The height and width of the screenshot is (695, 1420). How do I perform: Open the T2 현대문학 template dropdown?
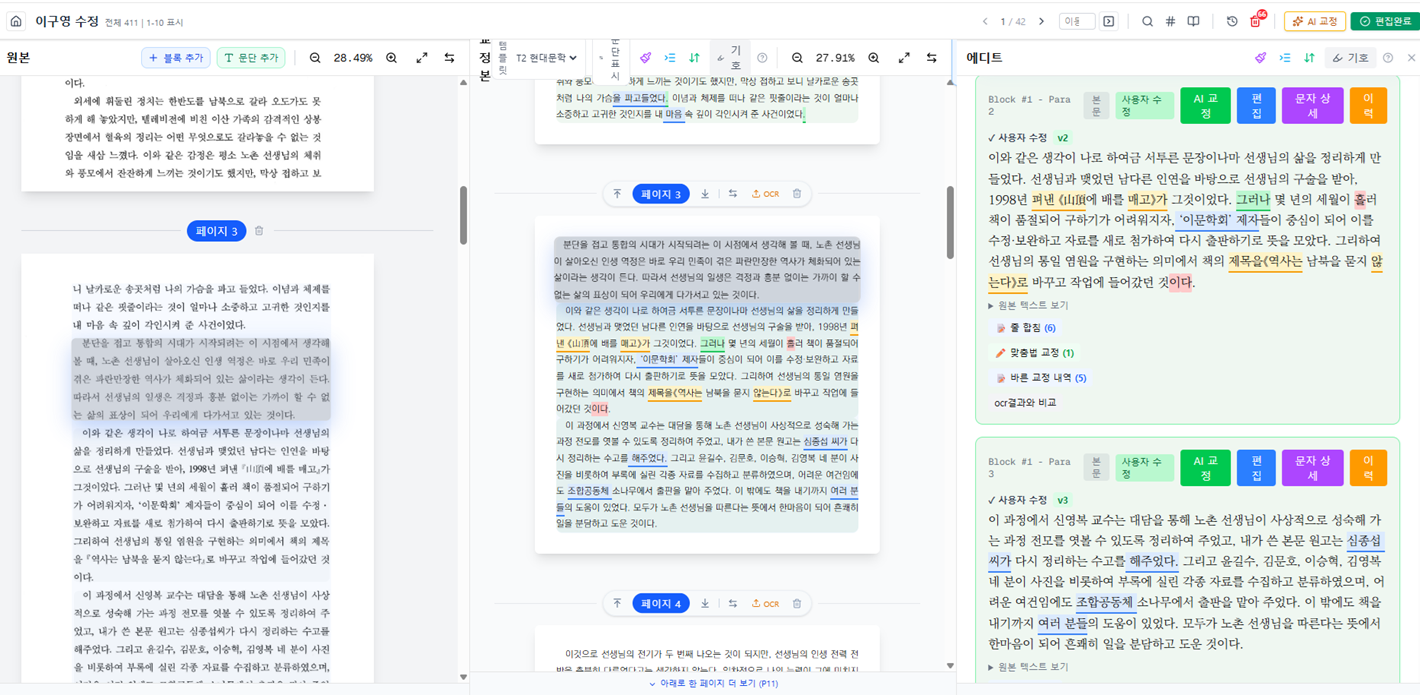[x=546, y=58]
